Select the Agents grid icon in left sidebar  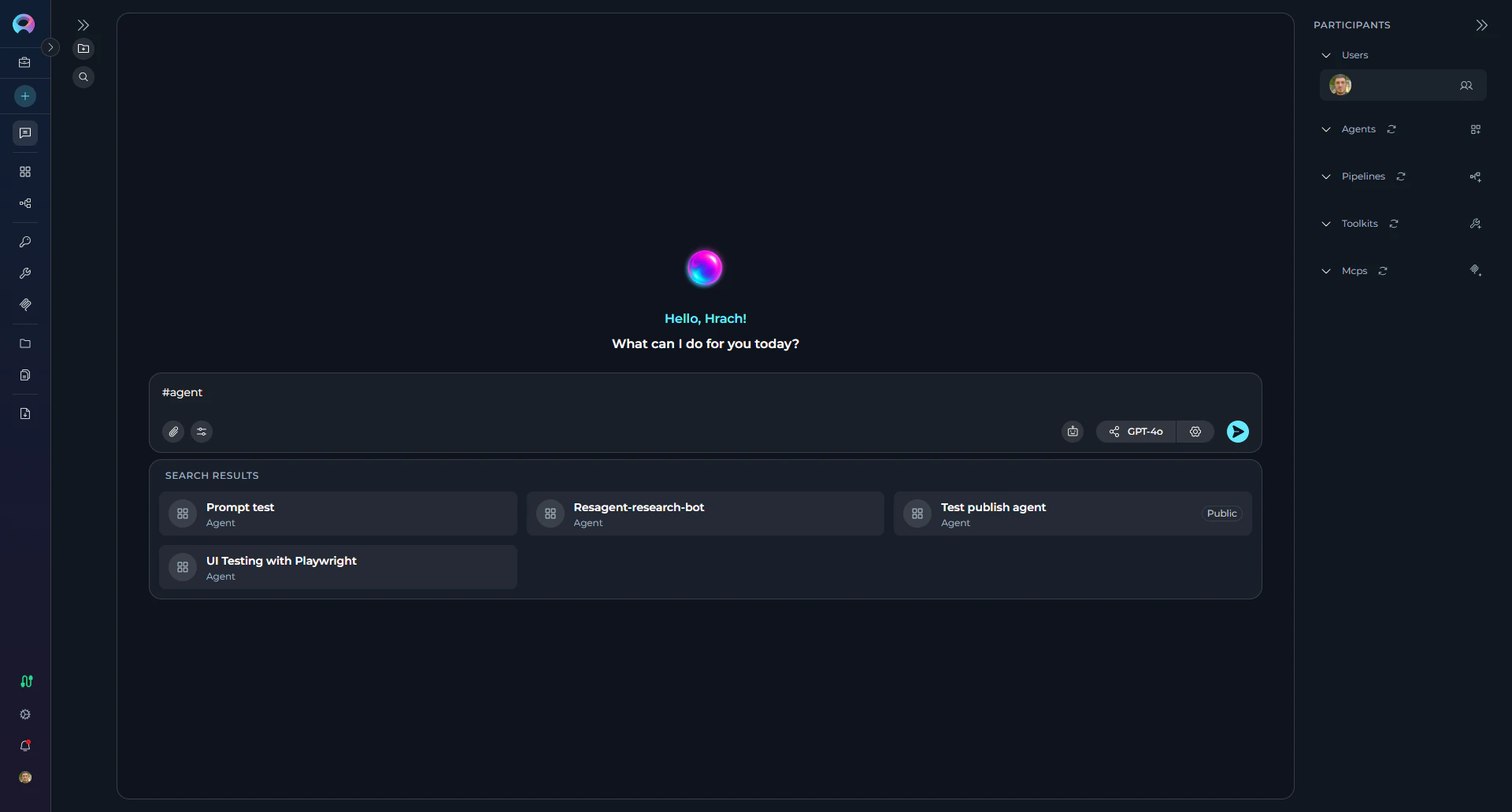24,172
